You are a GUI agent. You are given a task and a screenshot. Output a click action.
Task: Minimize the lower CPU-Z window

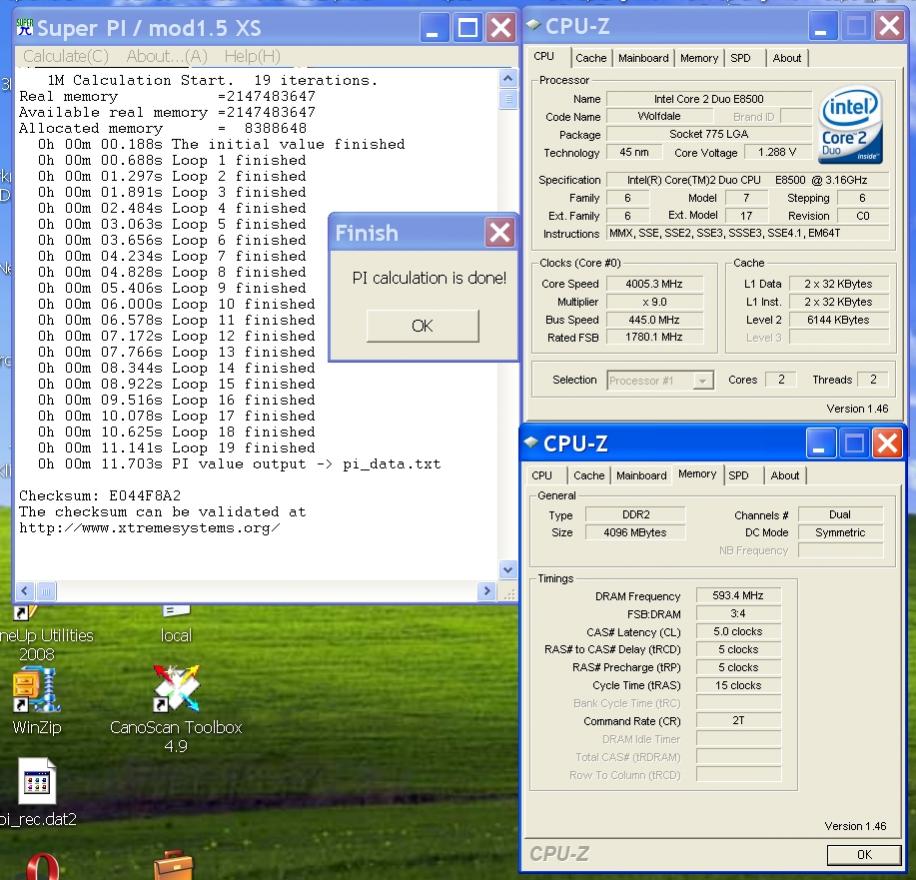pyautogui.click(x=819, y=444)
